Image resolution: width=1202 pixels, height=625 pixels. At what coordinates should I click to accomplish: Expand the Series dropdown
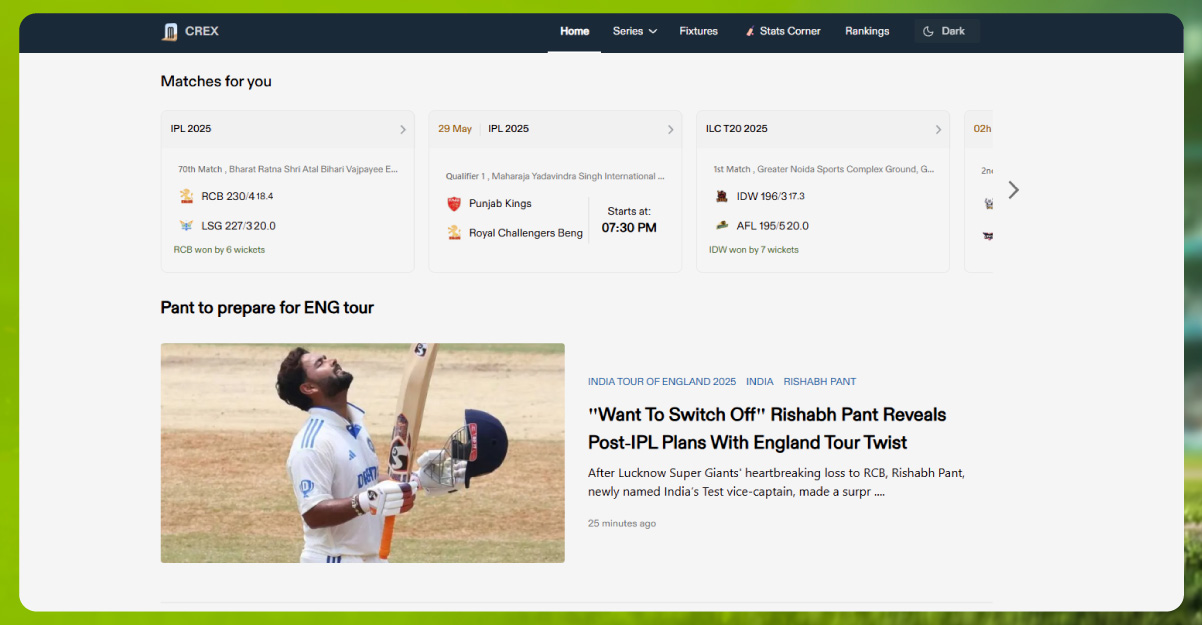coord(634,31)
